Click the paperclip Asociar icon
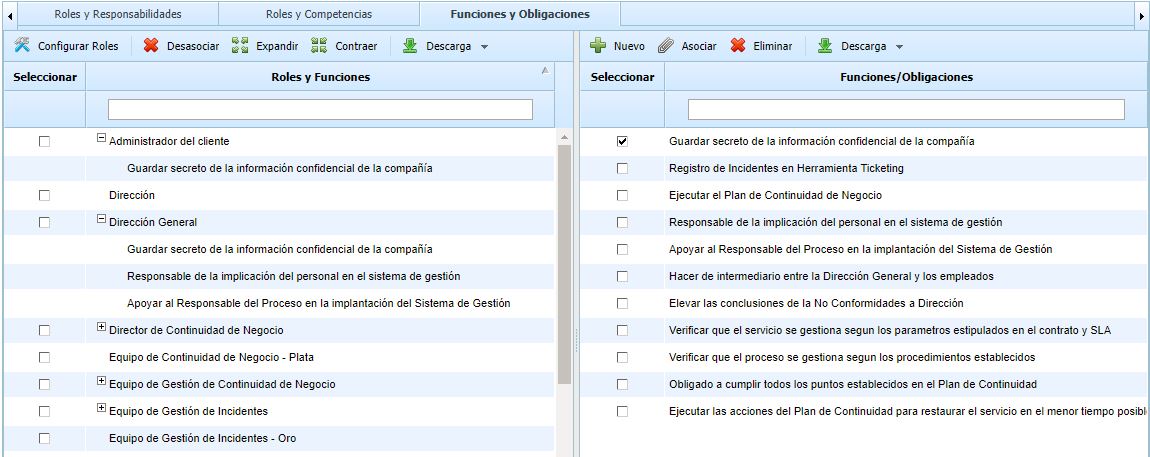The image size is (1150, 457). (x=666, y=46)
